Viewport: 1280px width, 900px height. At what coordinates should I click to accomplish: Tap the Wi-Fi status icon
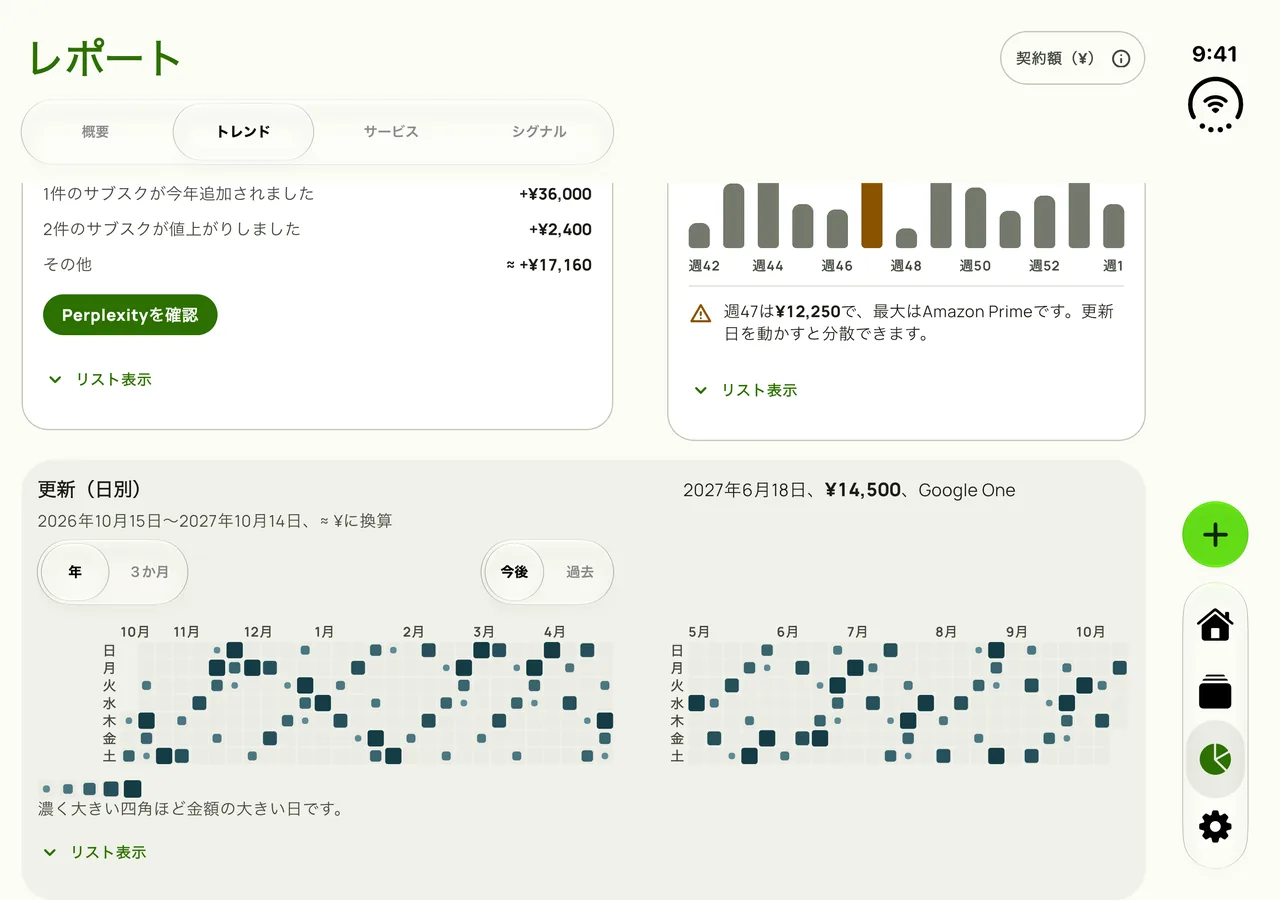1215,104
